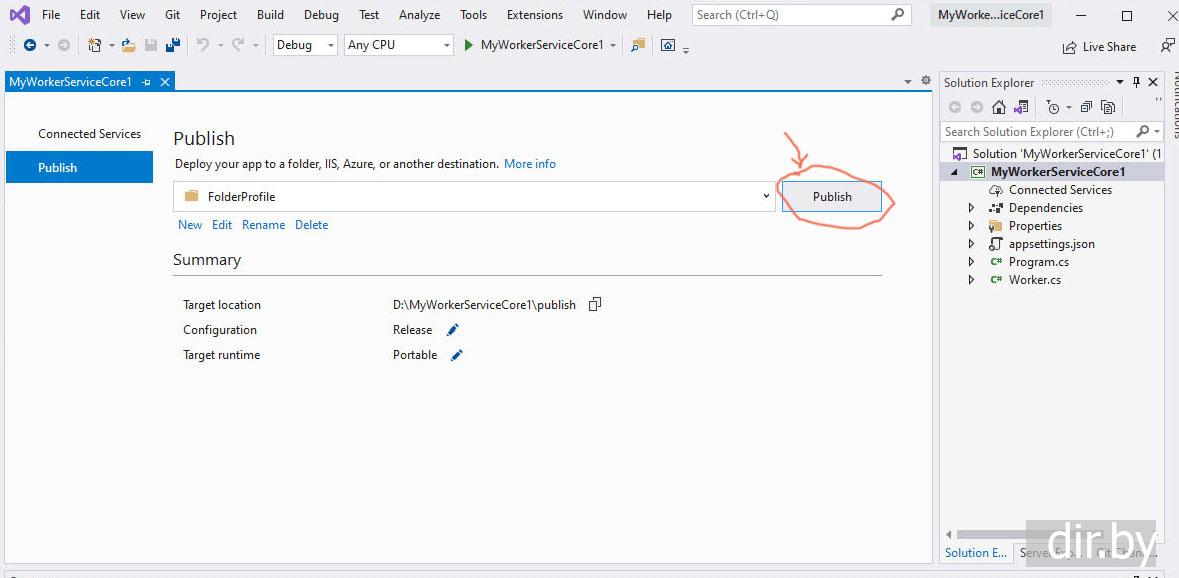Open the Any CPU platform dropdown

point(398,45)
